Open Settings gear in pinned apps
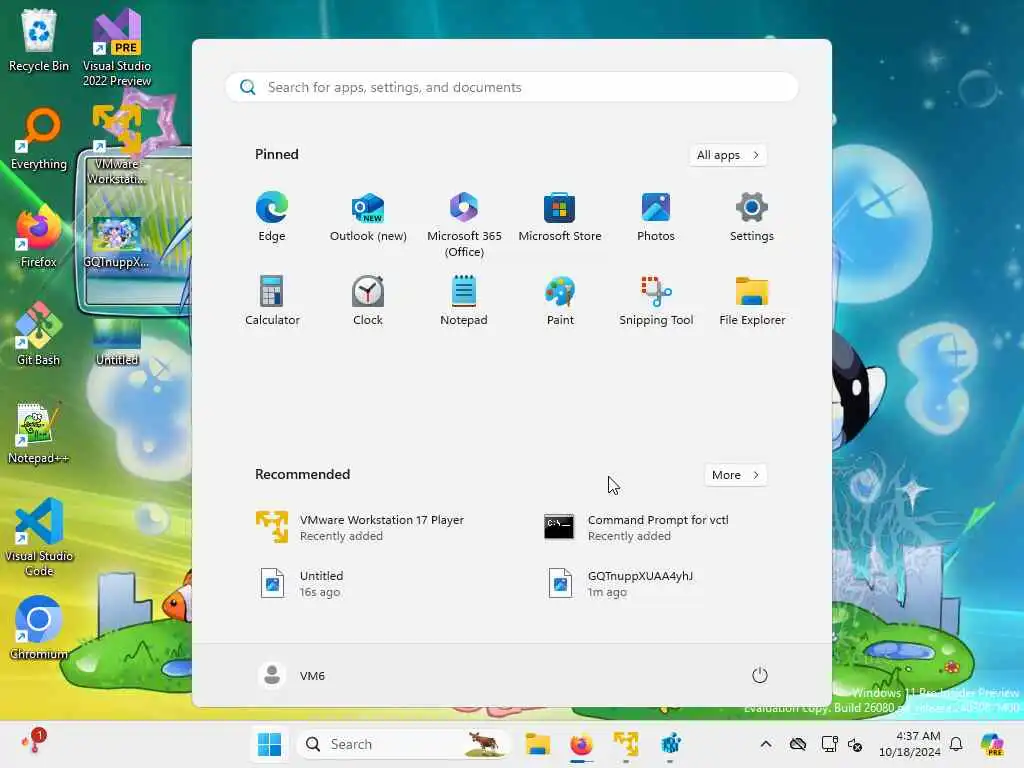 (x=752, y=217)
